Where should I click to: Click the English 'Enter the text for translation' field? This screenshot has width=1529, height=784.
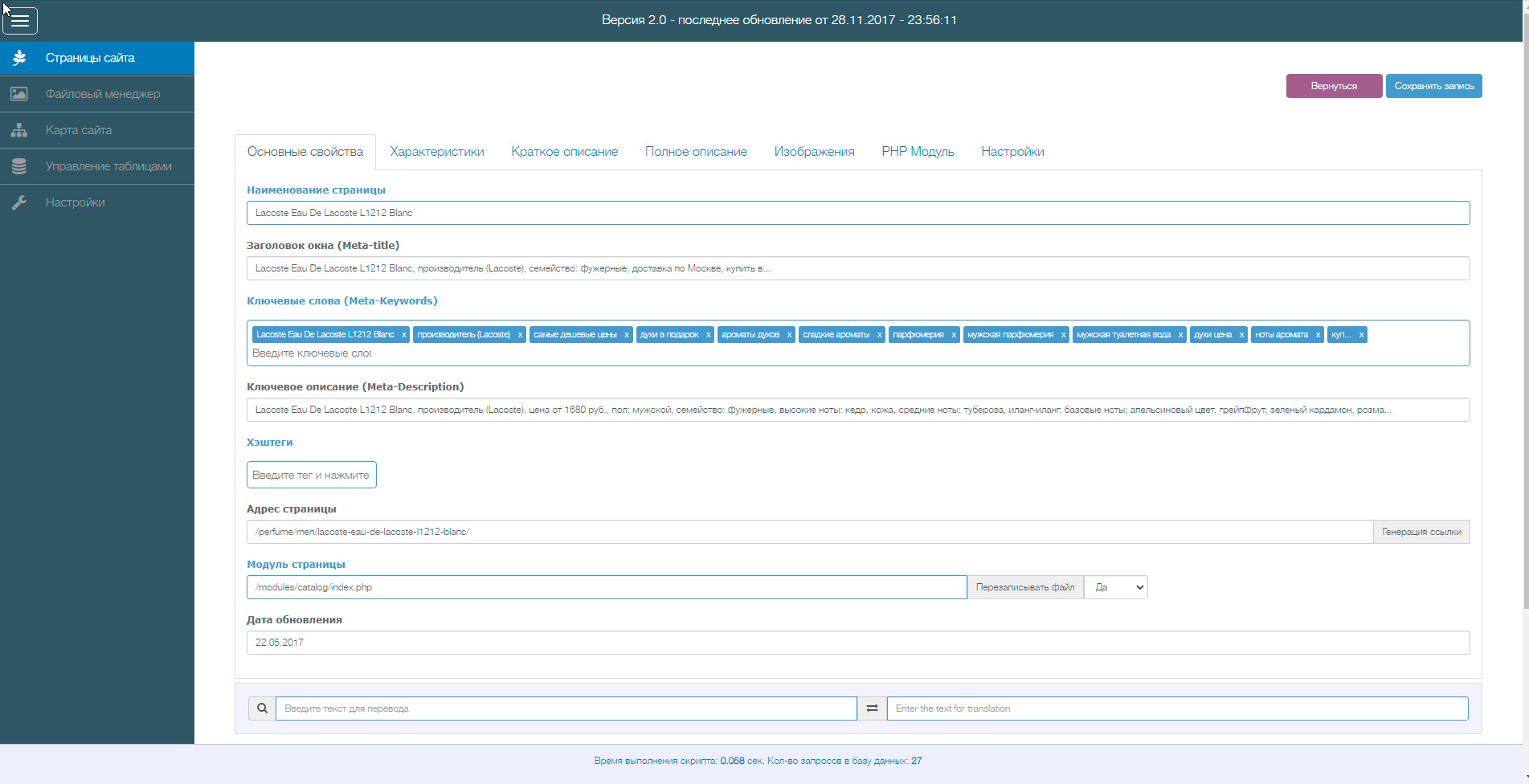click(x=1178, y=708)
